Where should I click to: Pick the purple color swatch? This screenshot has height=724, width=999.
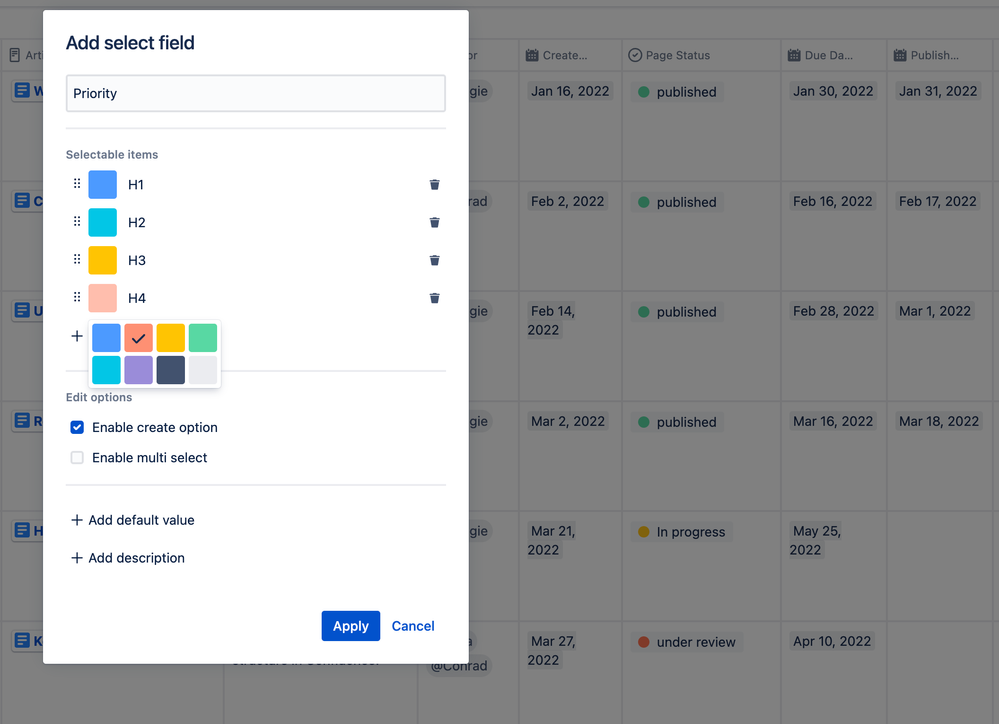click(138, 370)
